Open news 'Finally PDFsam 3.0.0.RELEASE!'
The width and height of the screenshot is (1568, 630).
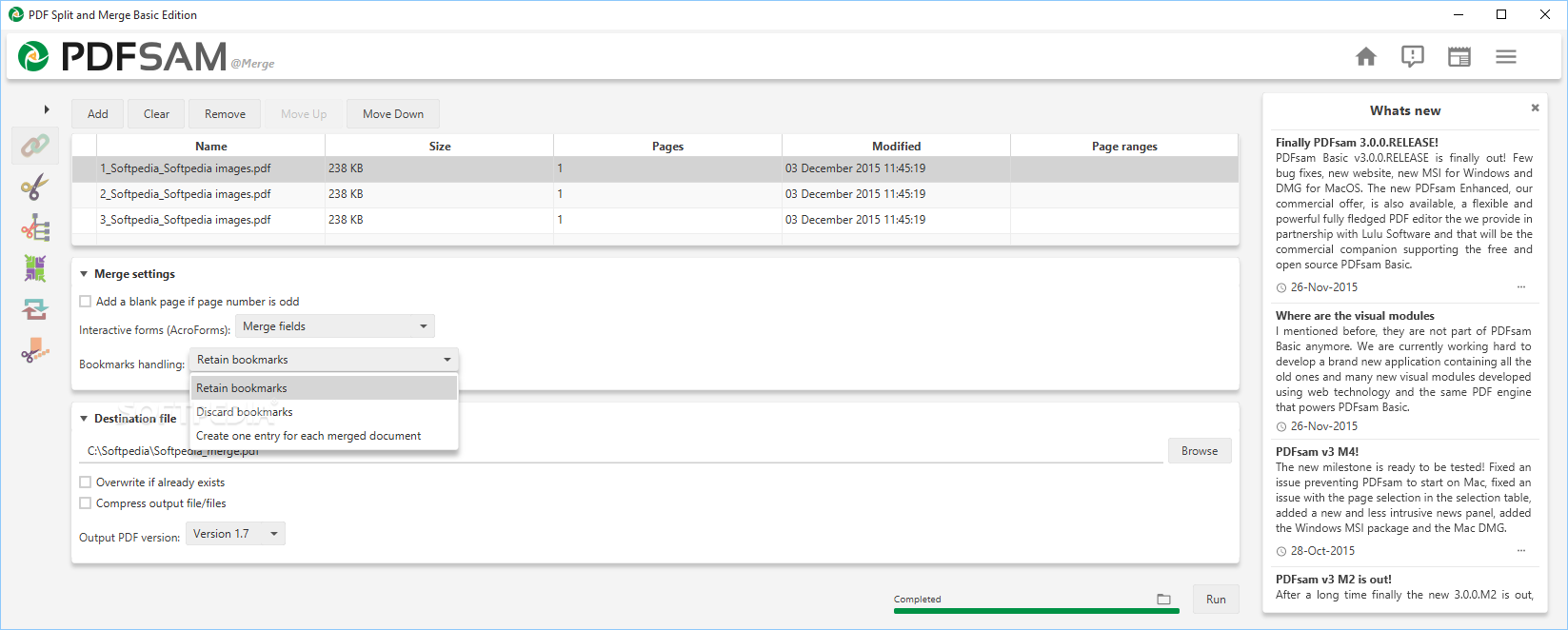[1357, 143]
